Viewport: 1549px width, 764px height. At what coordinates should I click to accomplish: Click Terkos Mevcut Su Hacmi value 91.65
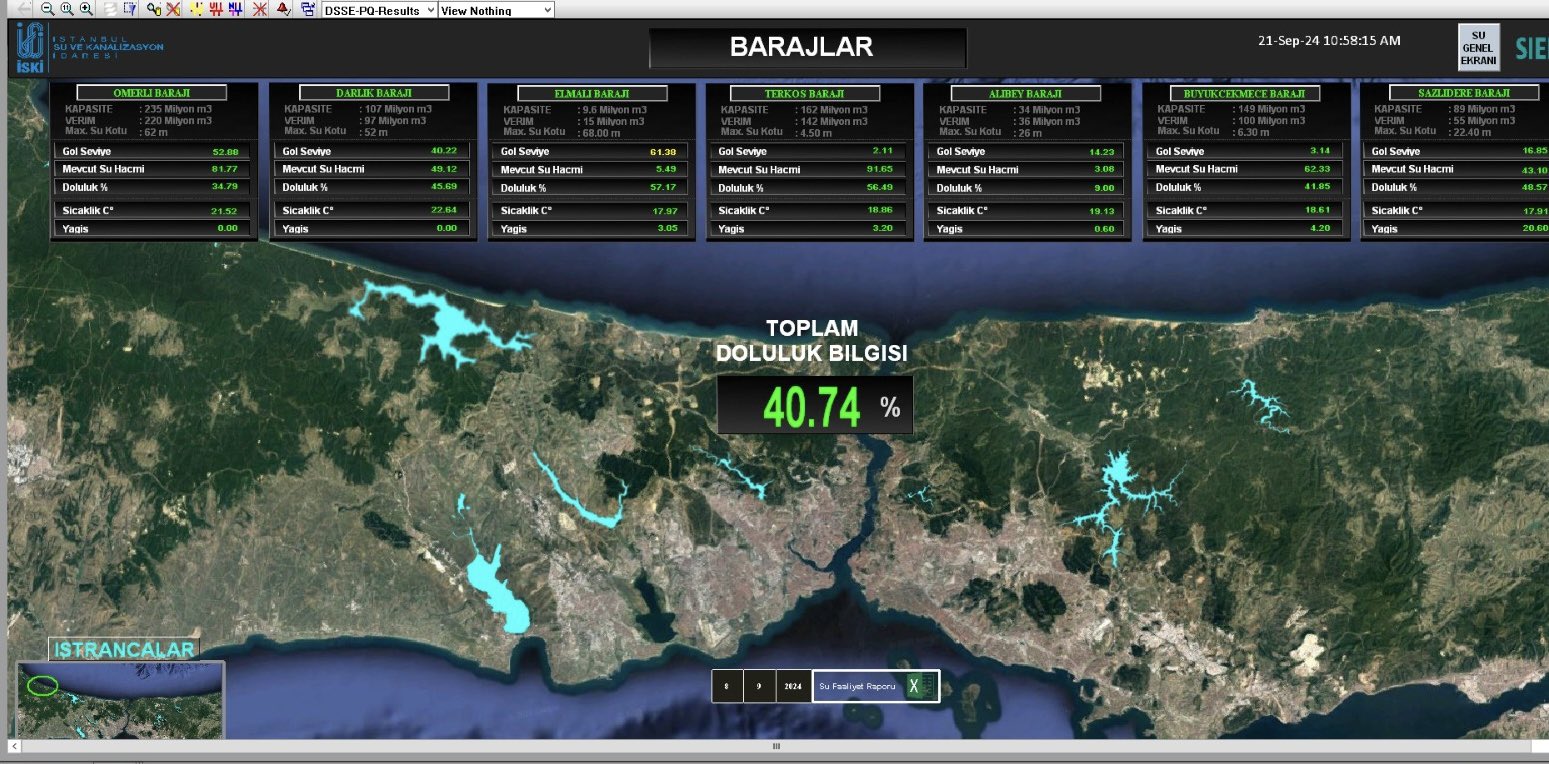[x=880, y=170]
